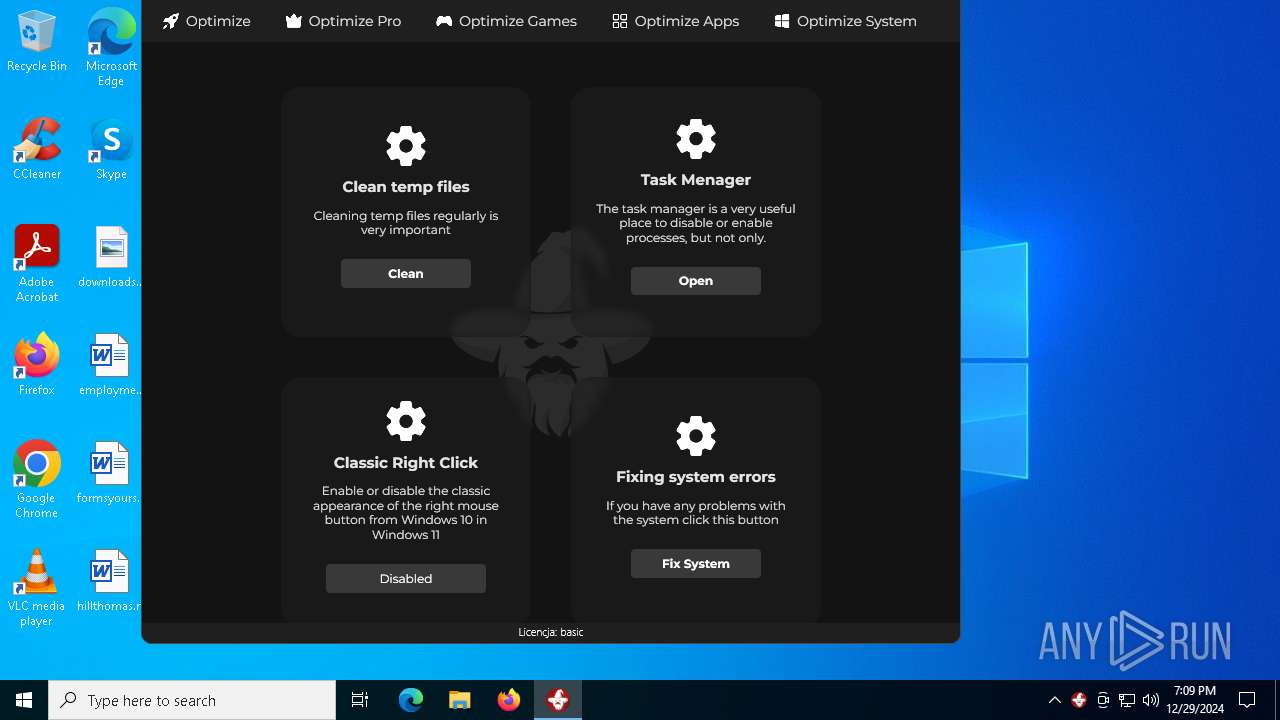Open the Optimize tab
The width and height of the screenshot is (1280, 720).
pyautogui.click(x=206, y=21)
